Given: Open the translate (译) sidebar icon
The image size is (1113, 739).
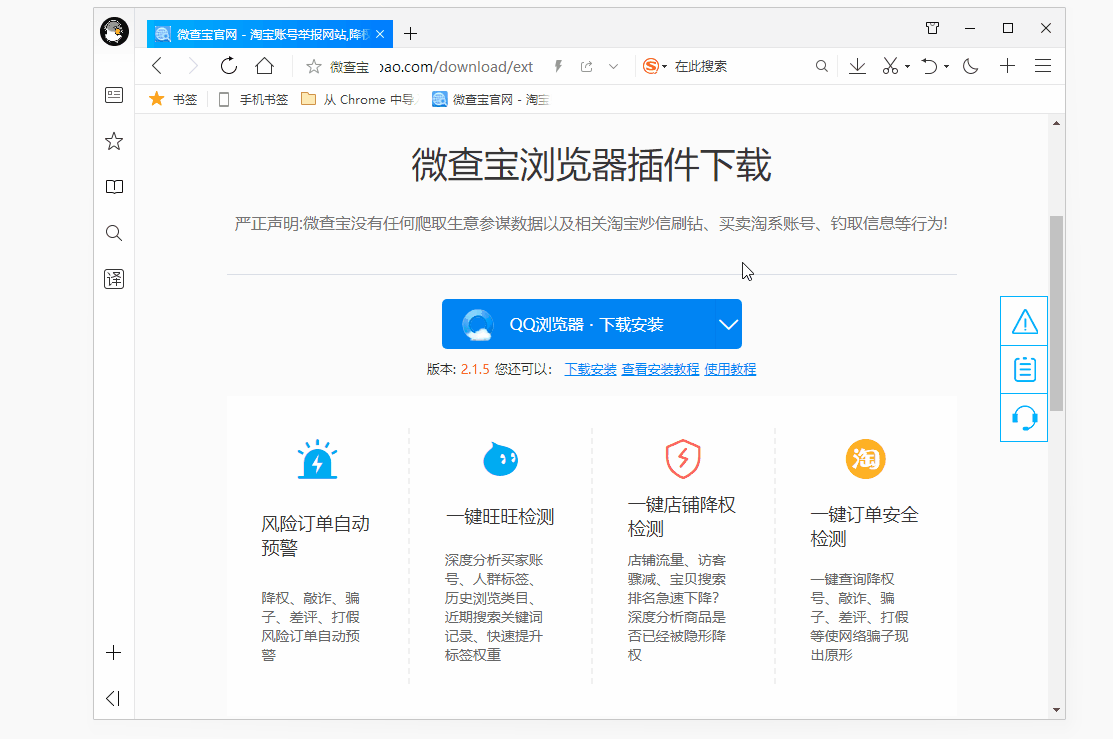Looking at the screenshot, I should (114, 279).
